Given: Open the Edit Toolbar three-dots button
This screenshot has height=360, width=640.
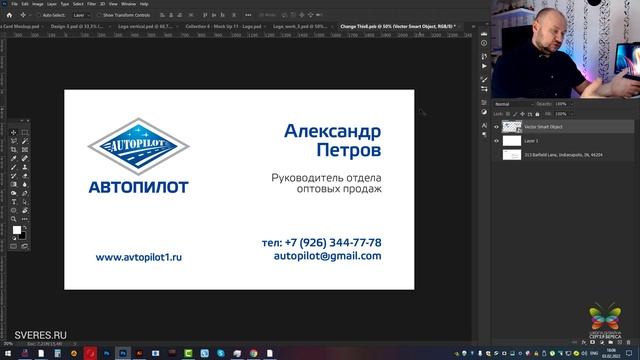Looking at the screenshot, I should pyautogui.click(x=25, y=219).
